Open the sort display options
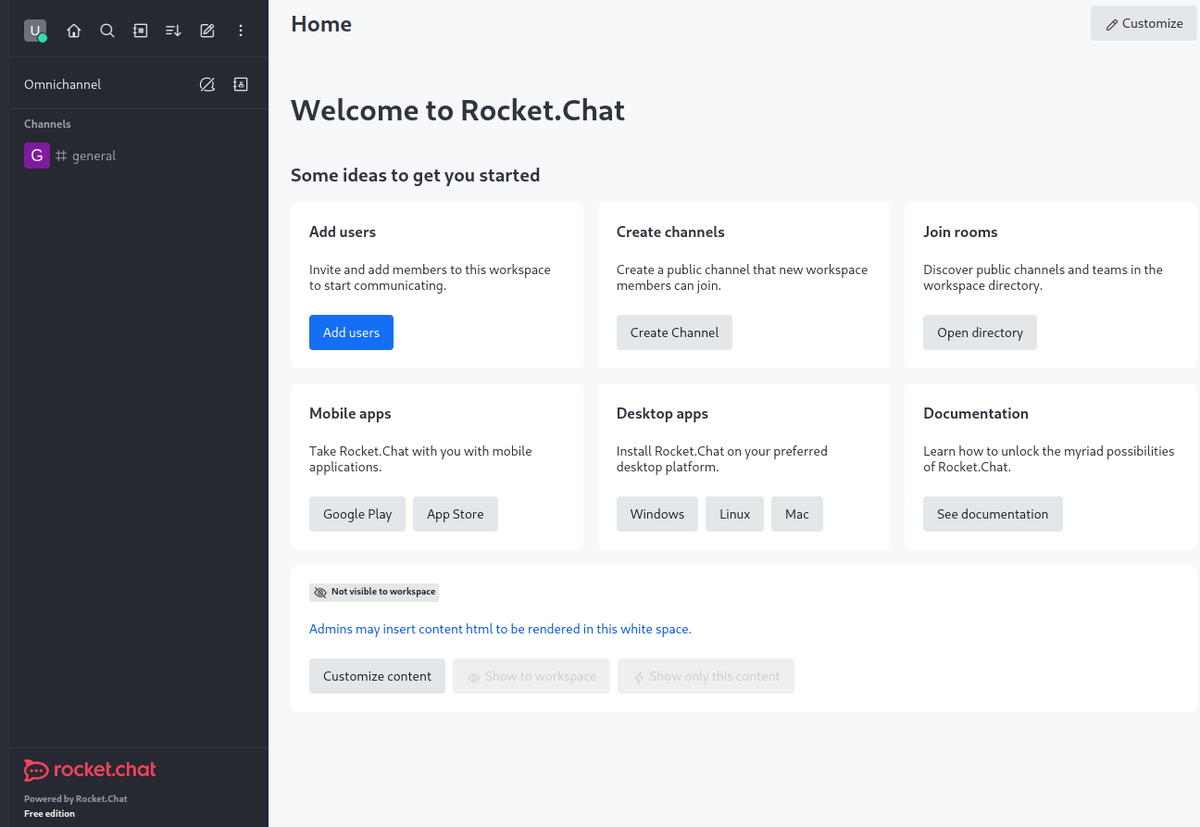Image resolution: width=1200 pixels, height=827 pixels. click(x=173, y=31)
